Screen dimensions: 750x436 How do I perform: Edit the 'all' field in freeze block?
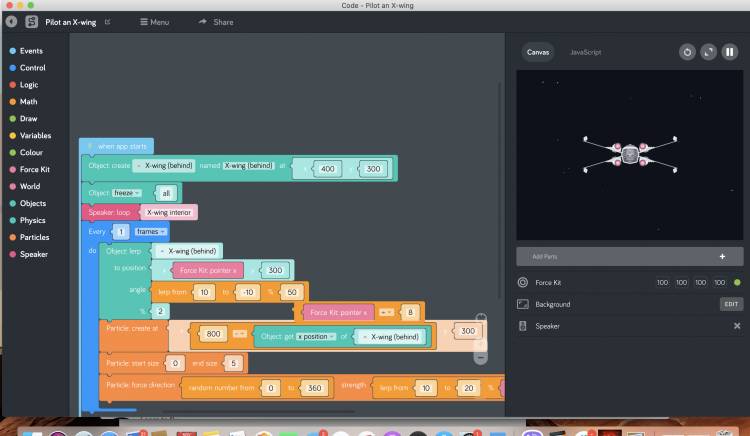166,193
